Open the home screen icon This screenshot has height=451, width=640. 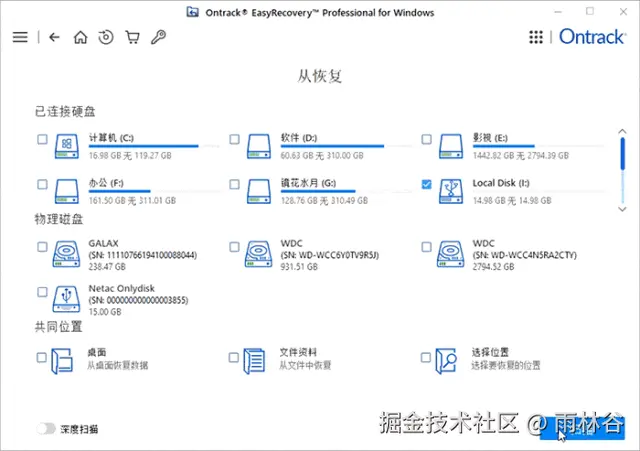[x=80, y=37]
